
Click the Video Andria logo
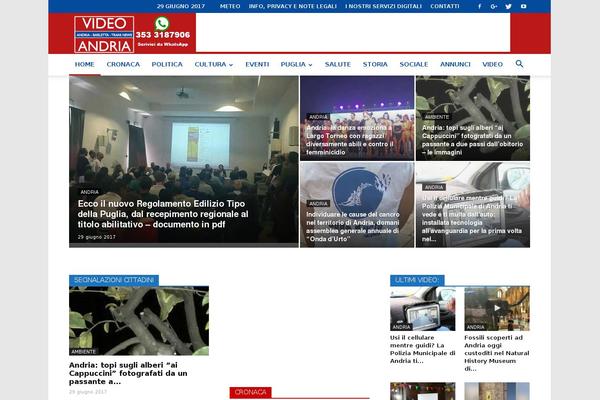click(x=104, y=34)
